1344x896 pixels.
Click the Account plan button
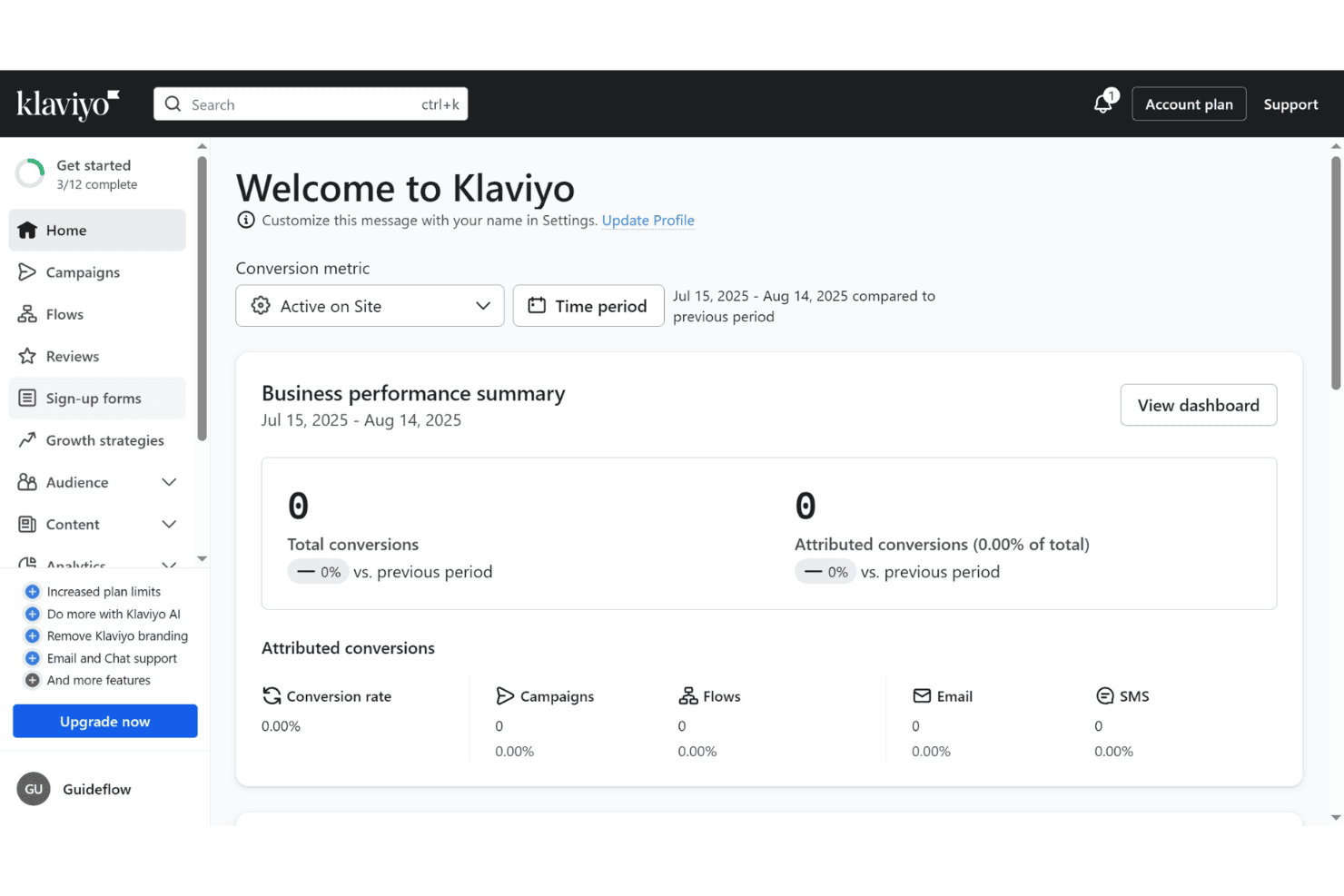pos(1189,104)
